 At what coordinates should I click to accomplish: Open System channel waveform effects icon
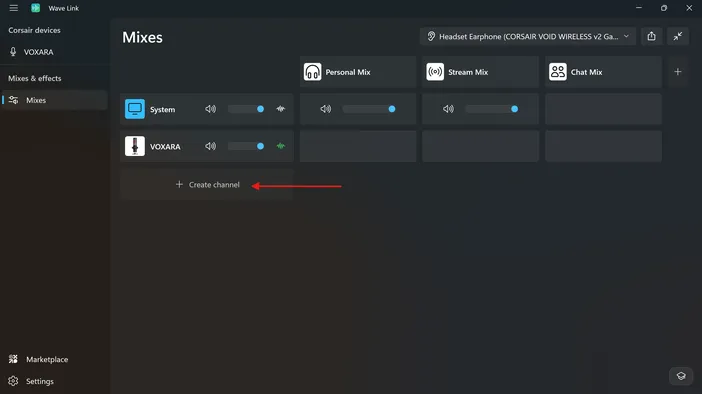tap(281, 109)
